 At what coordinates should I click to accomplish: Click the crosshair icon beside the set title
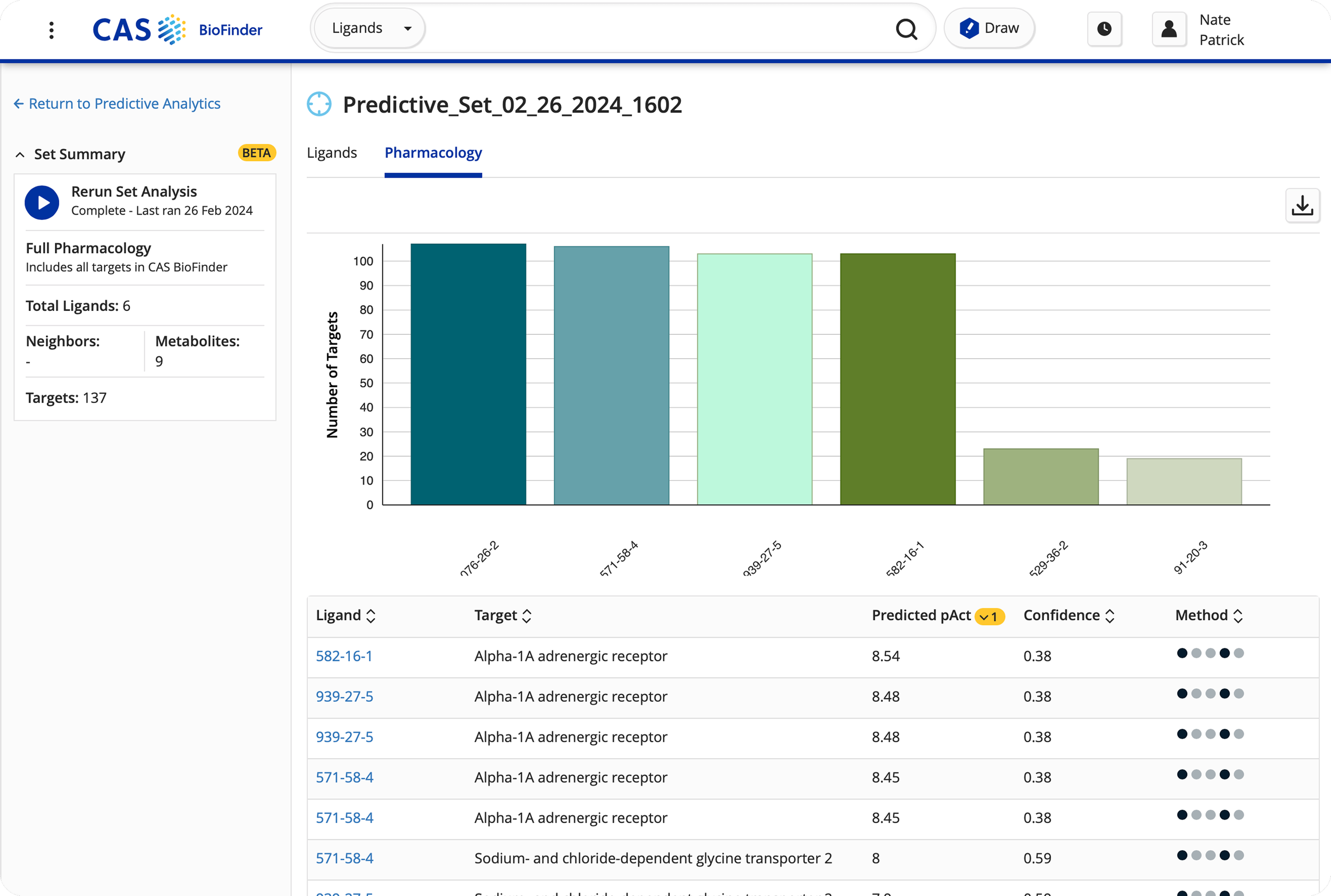click(319, 104)
